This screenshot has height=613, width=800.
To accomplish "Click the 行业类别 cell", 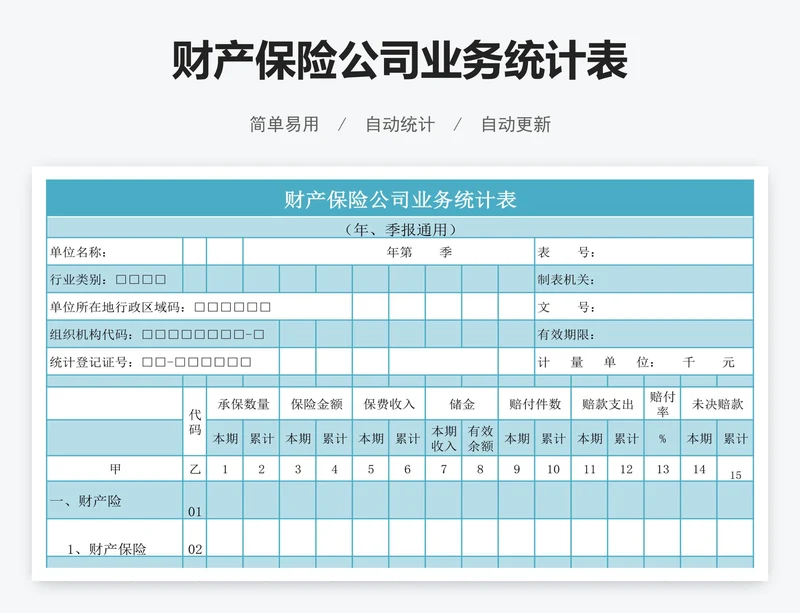I will tap(115, 279).
